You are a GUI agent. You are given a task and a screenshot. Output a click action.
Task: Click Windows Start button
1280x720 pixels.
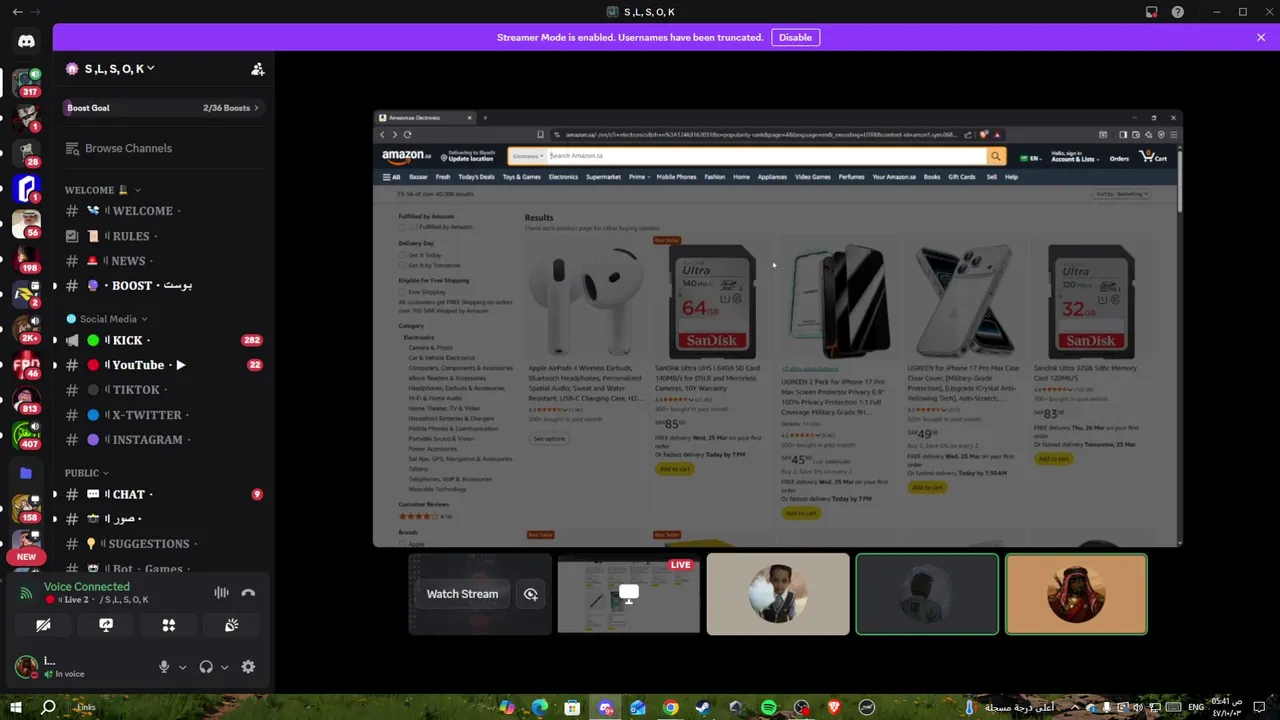pyautogui.click(x=16, y=707)
